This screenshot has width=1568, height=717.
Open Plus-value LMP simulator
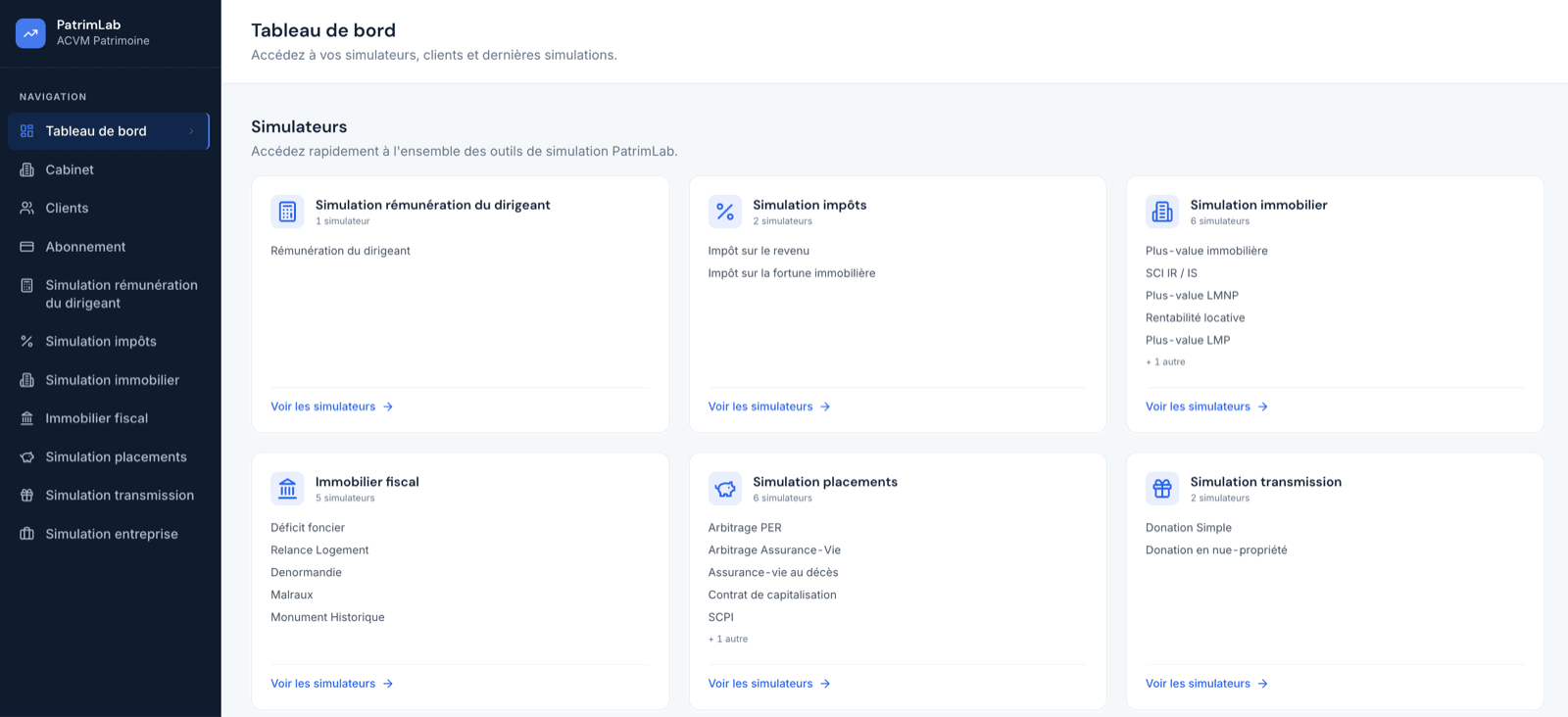pyautogui.click(x=1188, y=341)
